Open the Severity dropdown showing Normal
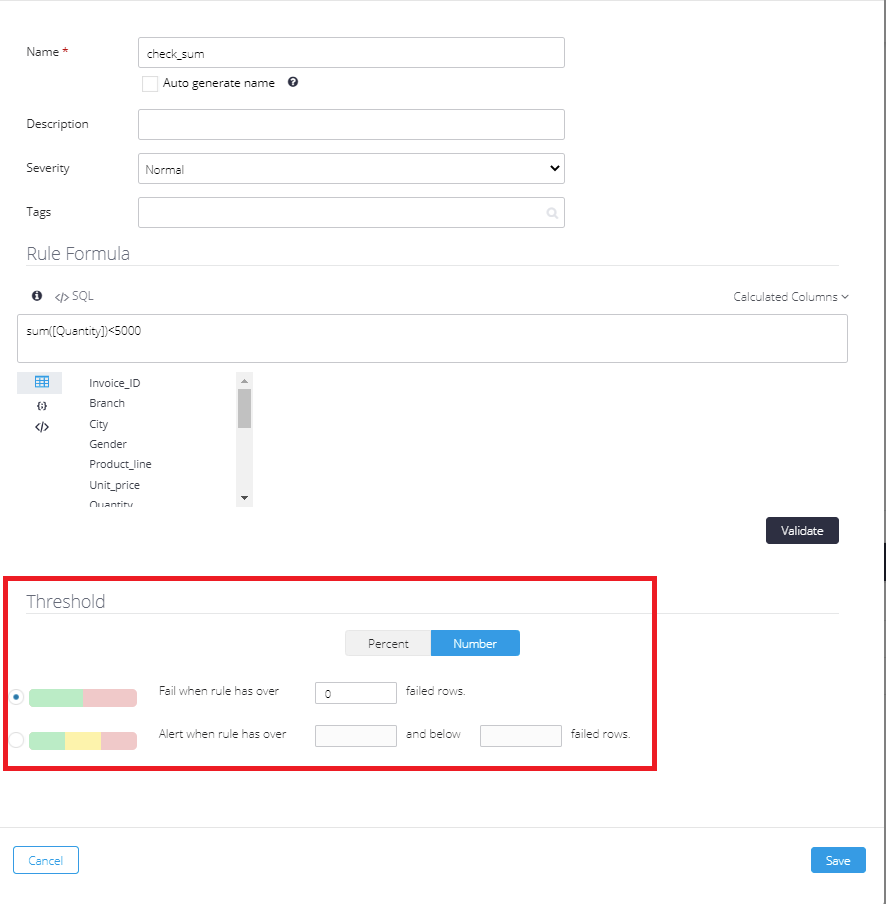This screenshot has height=904, width=886. click(350, 168)
